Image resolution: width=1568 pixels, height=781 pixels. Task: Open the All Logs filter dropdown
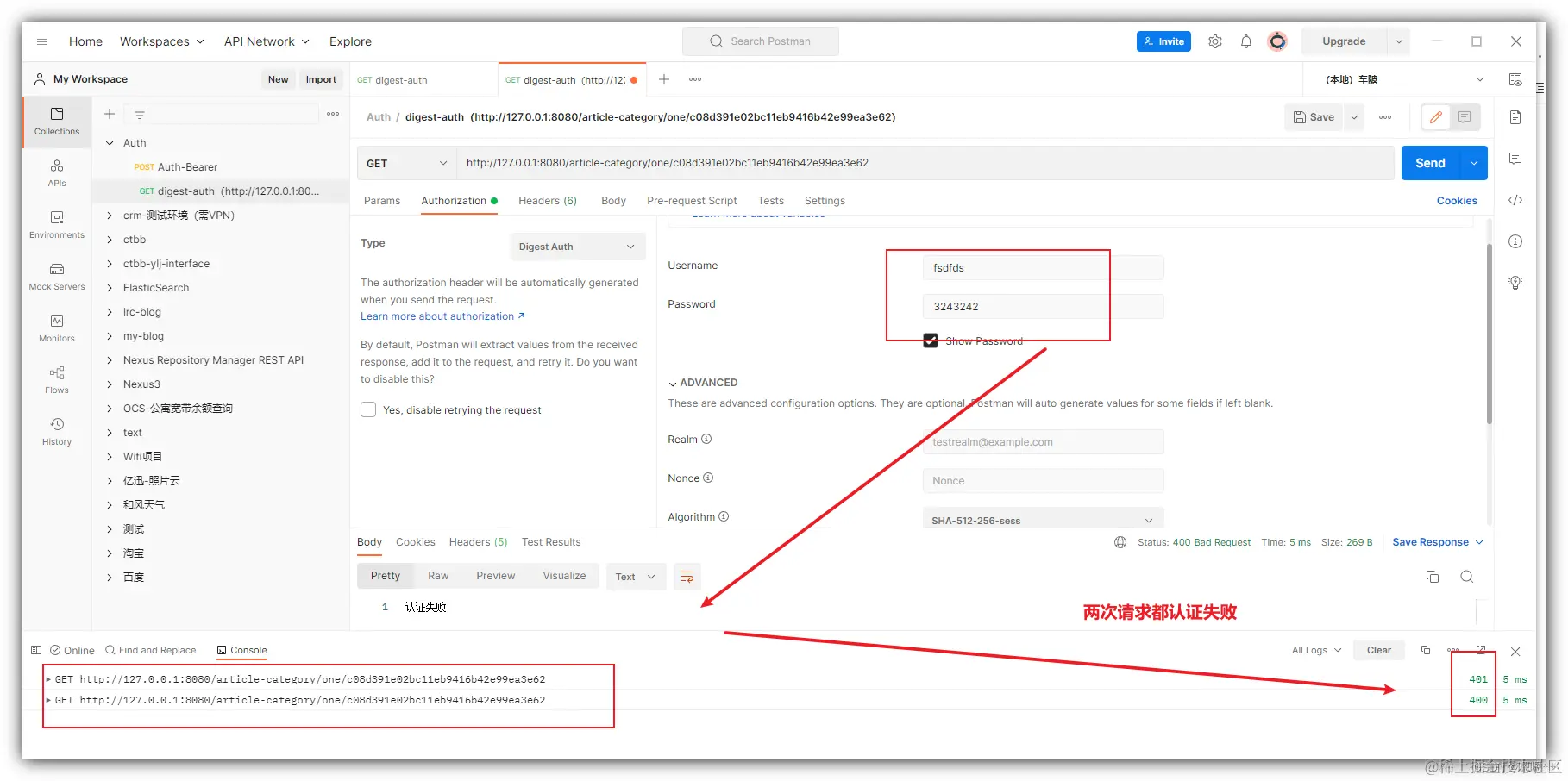1316,650
